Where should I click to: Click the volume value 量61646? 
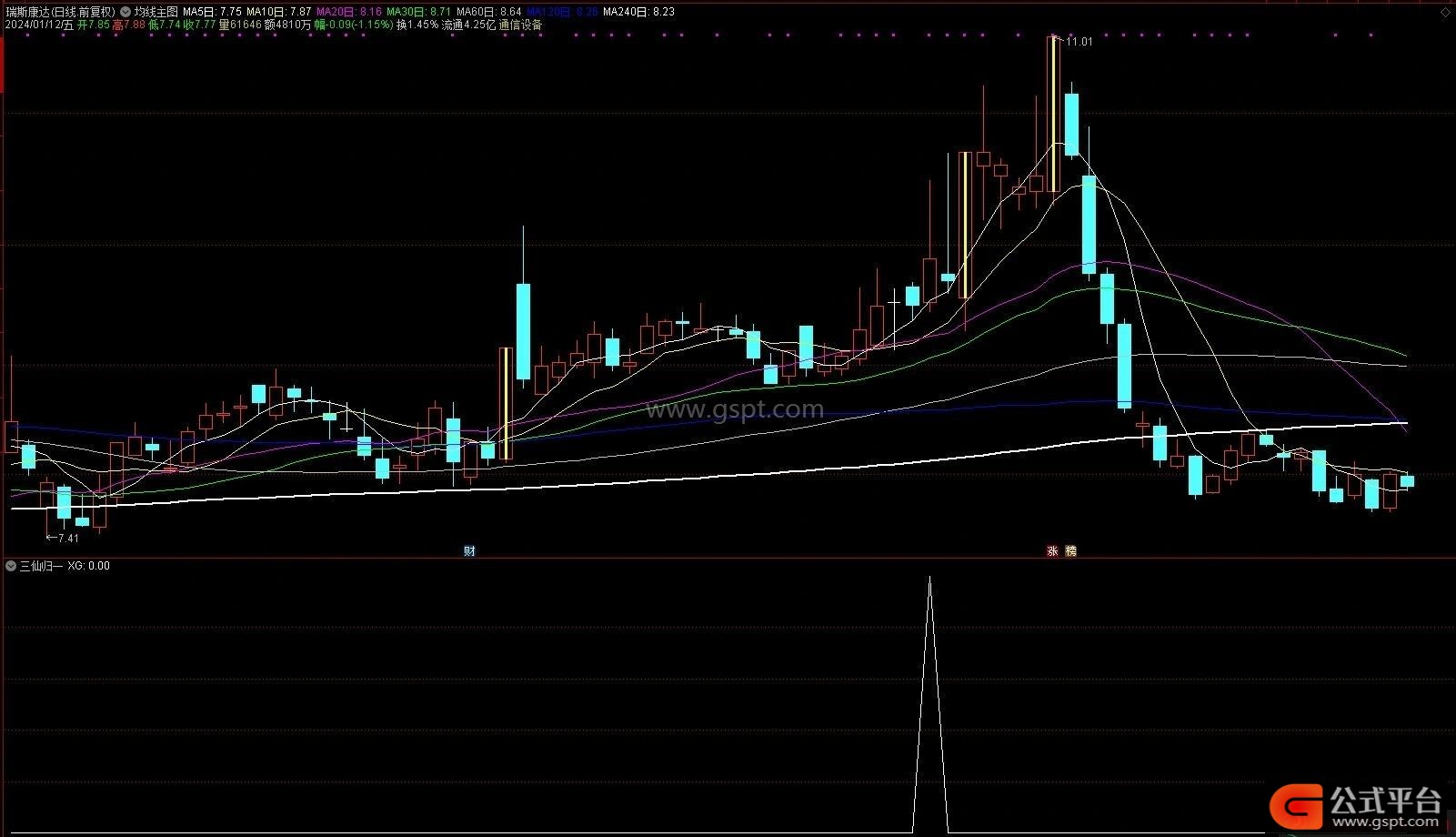click(240, 25)
